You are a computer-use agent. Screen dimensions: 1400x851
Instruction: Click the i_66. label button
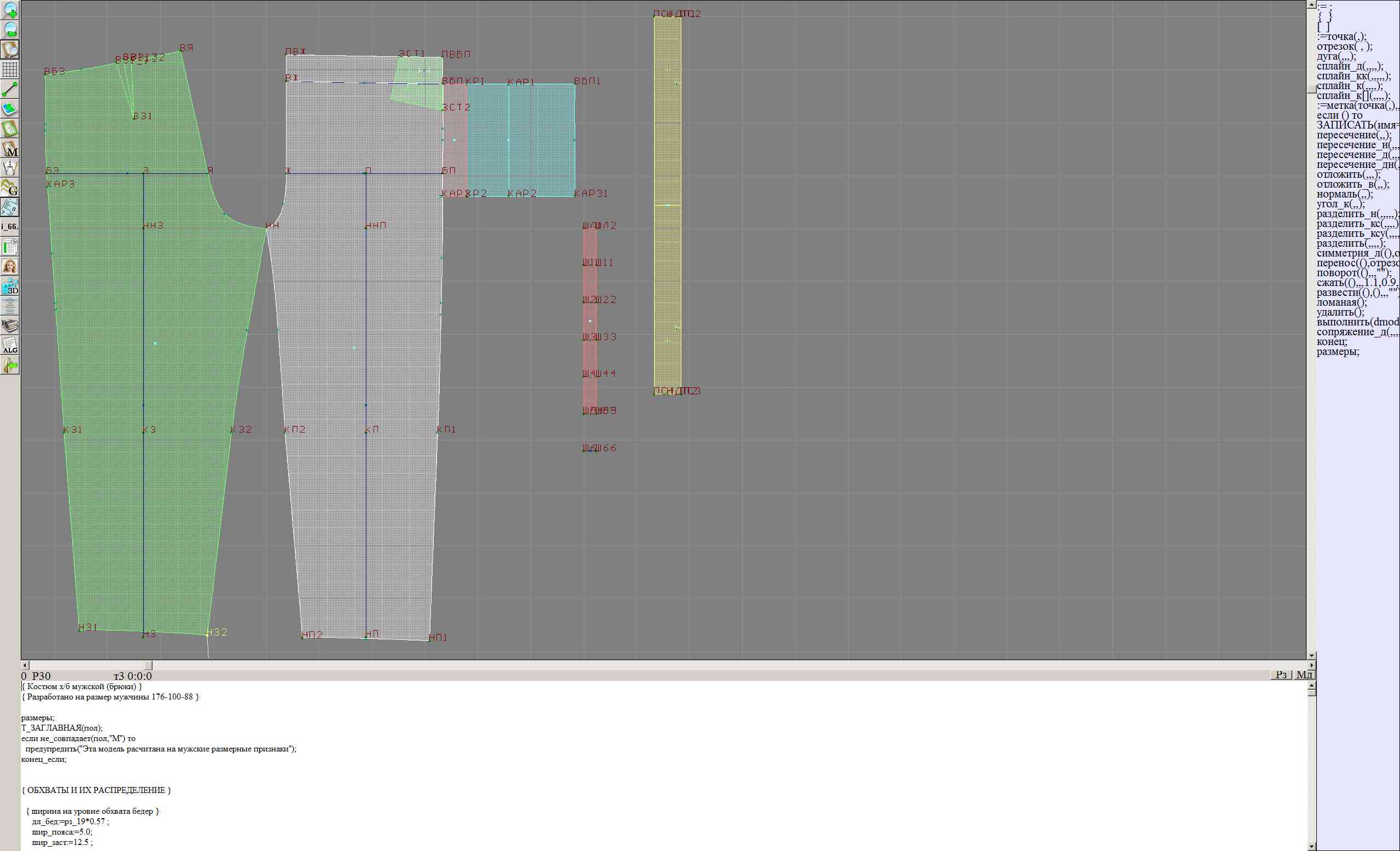(10, 226)
